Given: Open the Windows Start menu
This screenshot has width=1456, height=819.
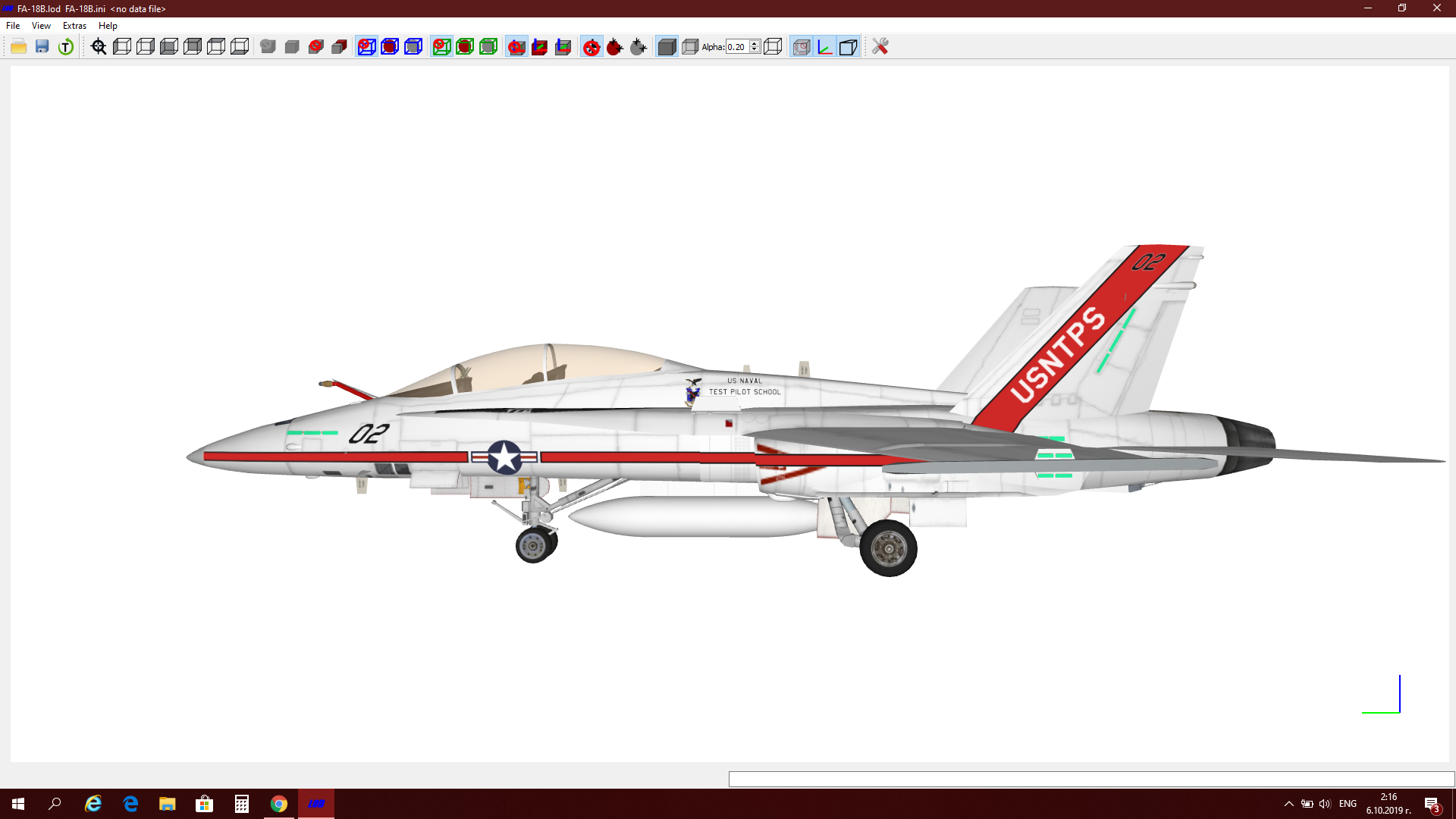Looking at the screenshot, I should point(18,804).
